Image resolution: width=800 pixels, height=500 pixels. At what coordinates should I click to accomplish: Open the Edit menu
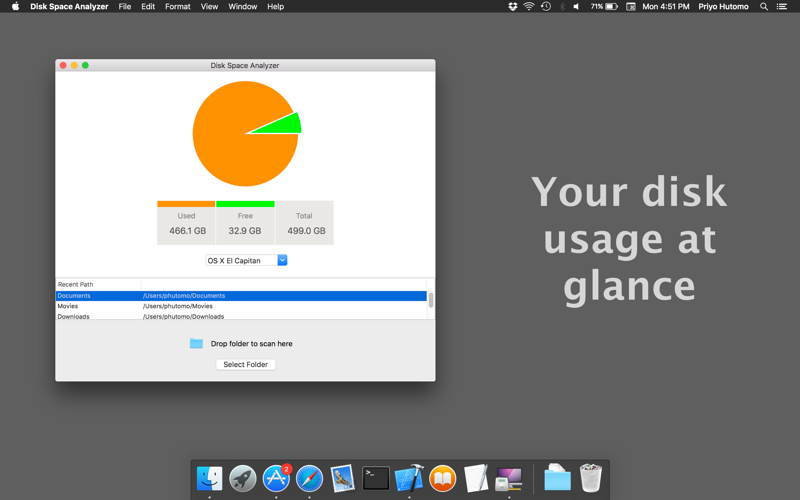148,7
